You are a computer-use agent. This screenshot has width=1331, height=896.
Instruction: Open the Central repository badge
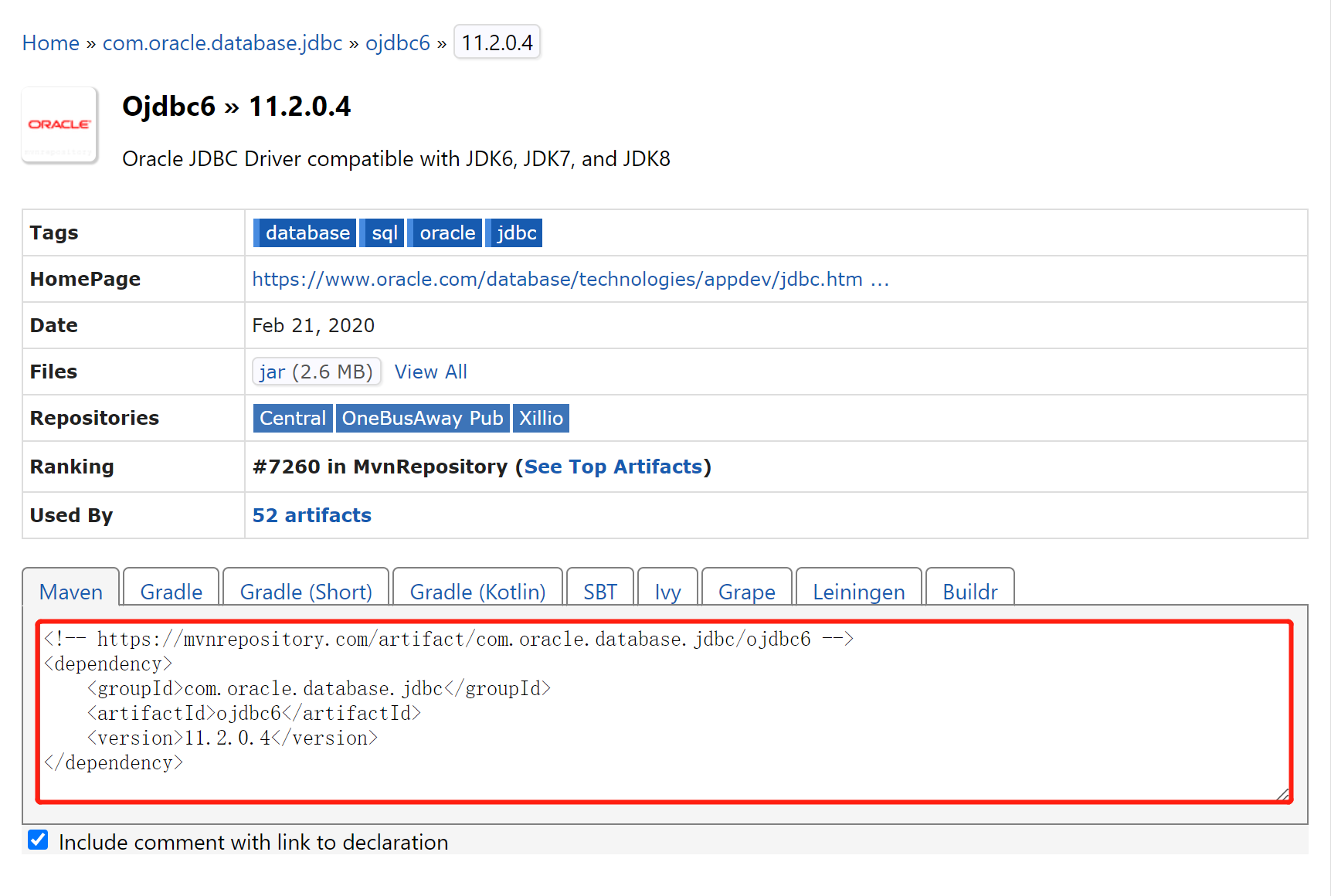click(x=293, y=418)
